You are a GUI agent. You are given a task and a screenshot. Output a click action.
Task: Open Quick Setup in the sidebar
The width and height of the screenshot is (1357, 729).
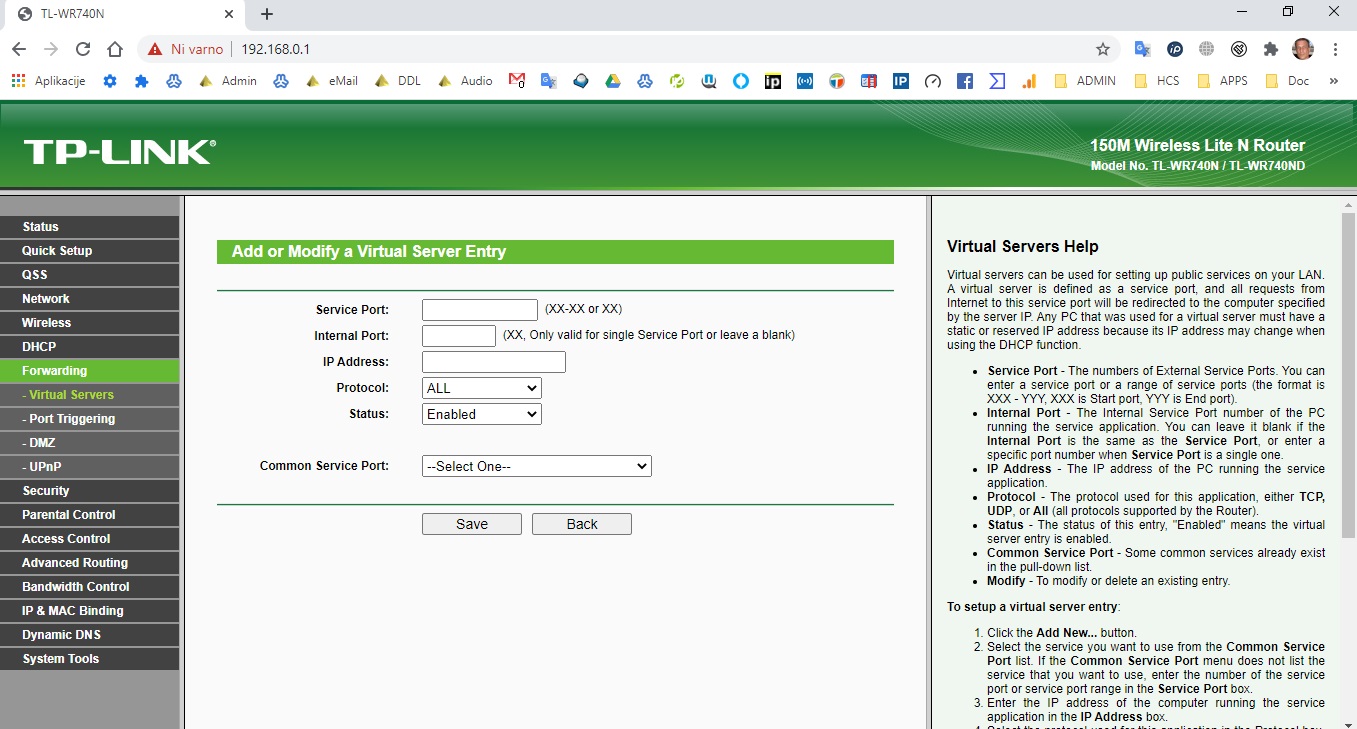[90, 251]
